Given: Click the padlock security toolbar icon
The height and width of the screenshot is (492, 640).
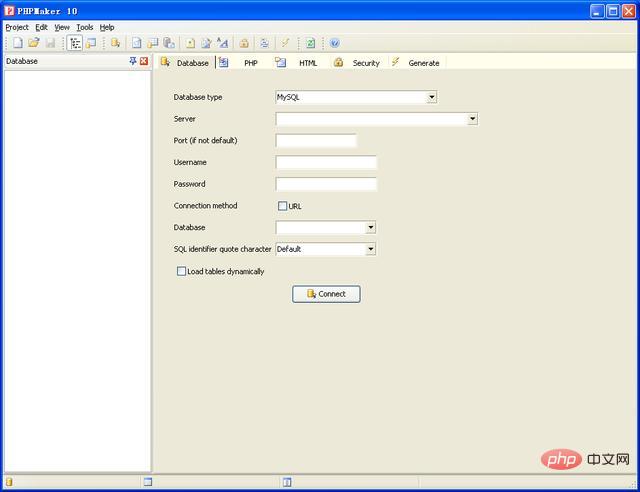Looking at the screenshot, I should pos(244,43).
